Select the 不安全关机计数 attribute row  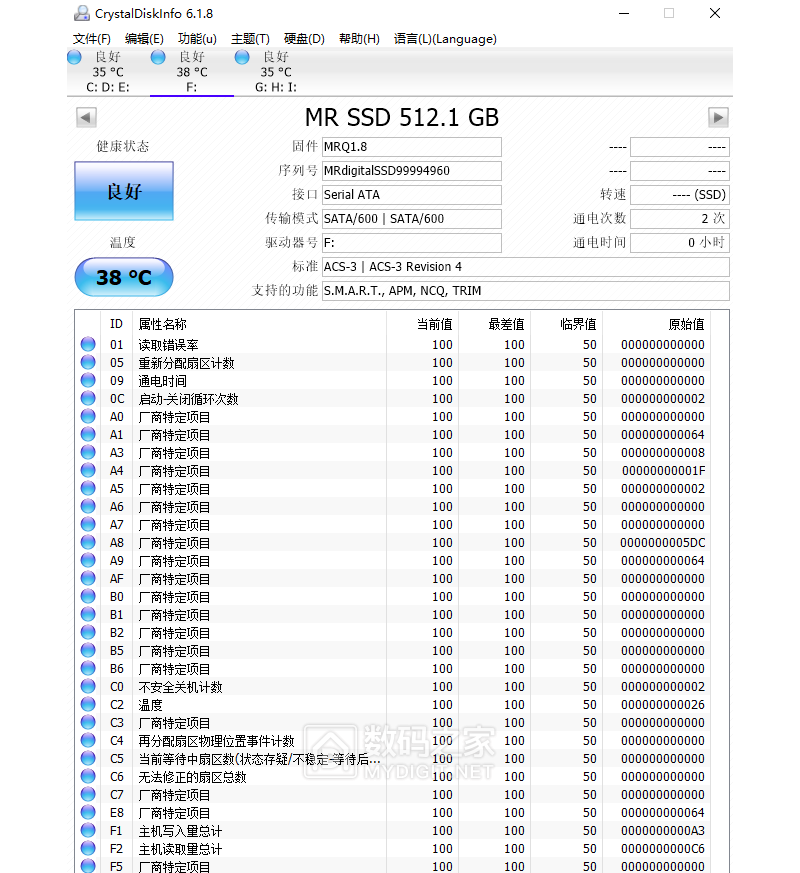point(393,686)
